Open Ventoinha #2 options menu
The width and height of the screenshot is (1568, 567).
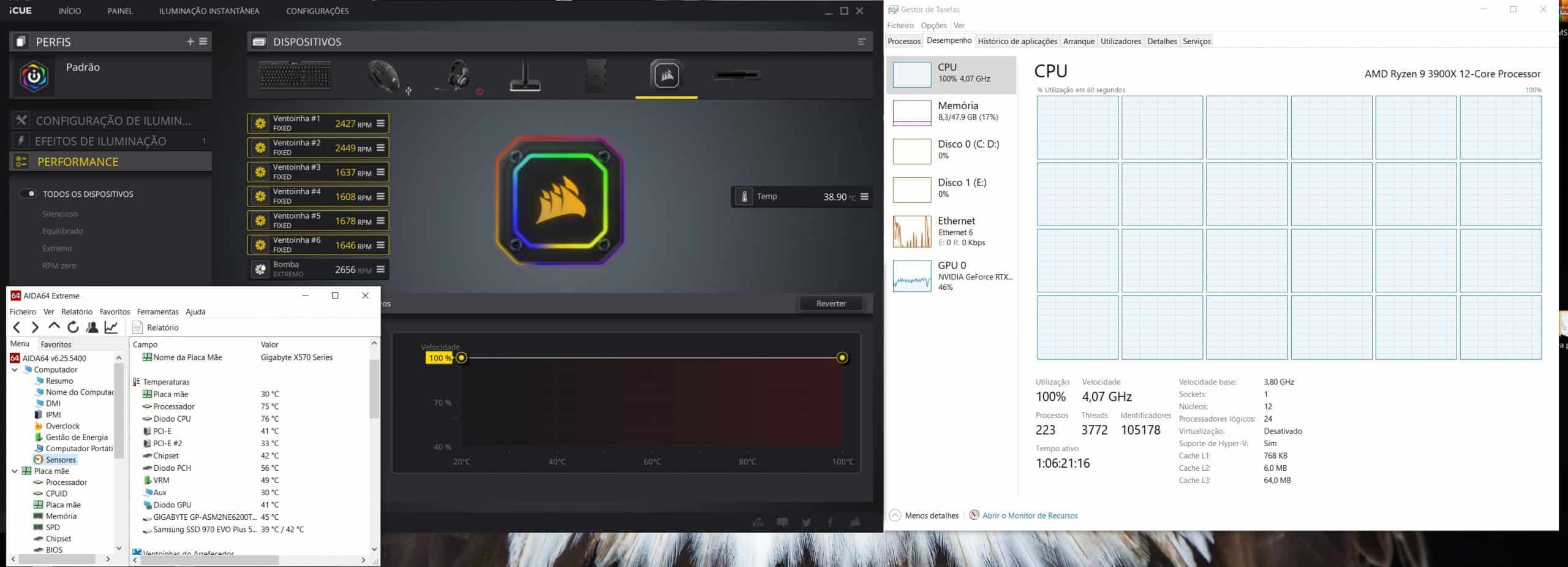click(380, 148)
